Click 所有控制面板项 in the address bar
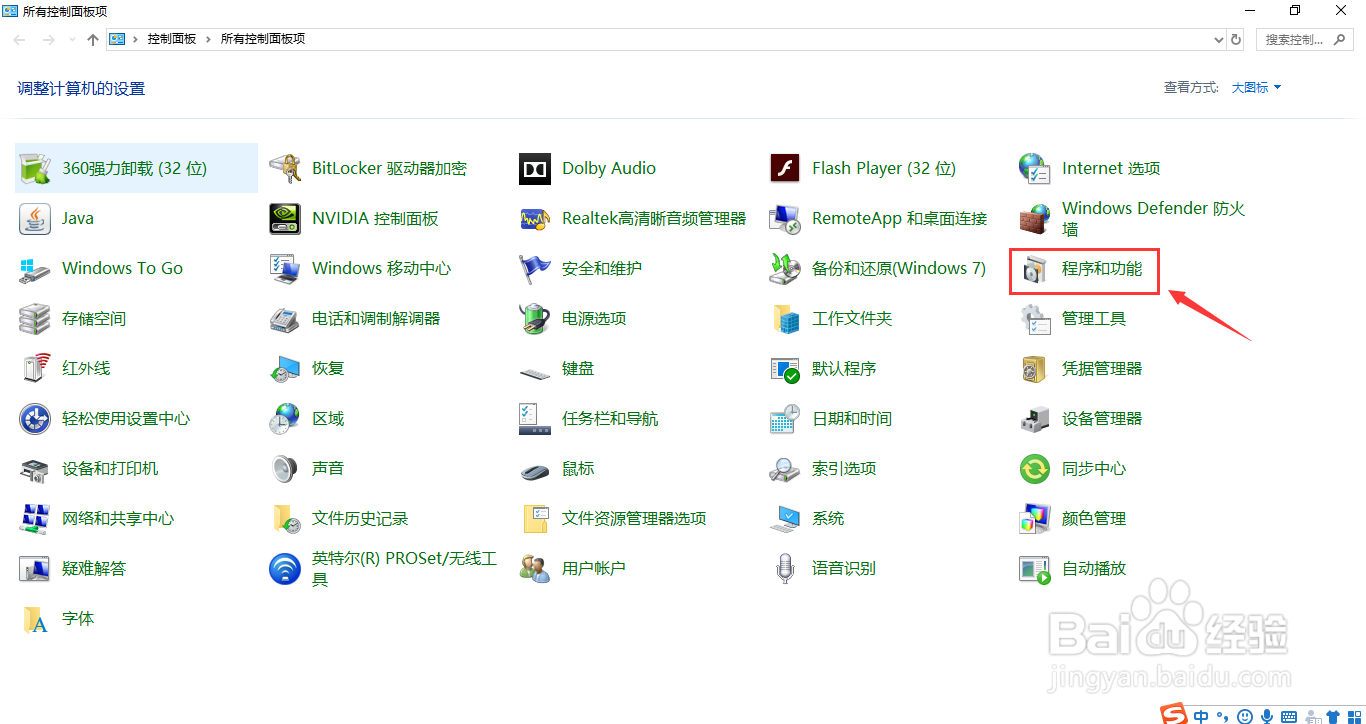The height and width of the screenshot is (724, 1366). click(x=262, y=39)
